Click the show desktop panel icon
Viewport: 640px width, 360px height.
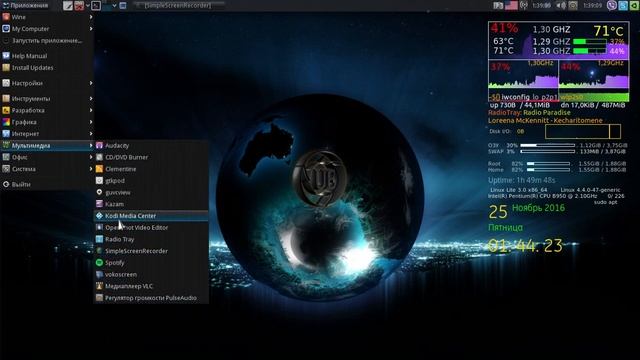click(123, 6)
